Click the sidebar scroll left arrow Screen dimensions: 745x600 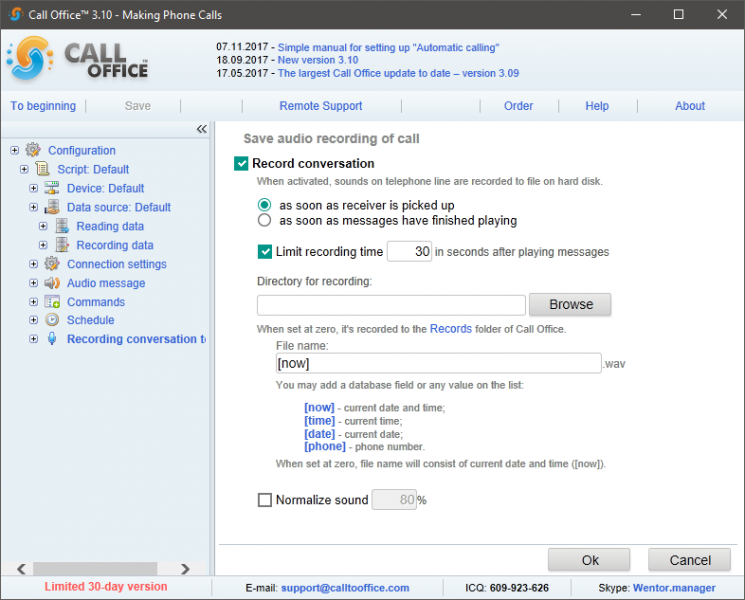pyautogui.click(x=21, y=569)
